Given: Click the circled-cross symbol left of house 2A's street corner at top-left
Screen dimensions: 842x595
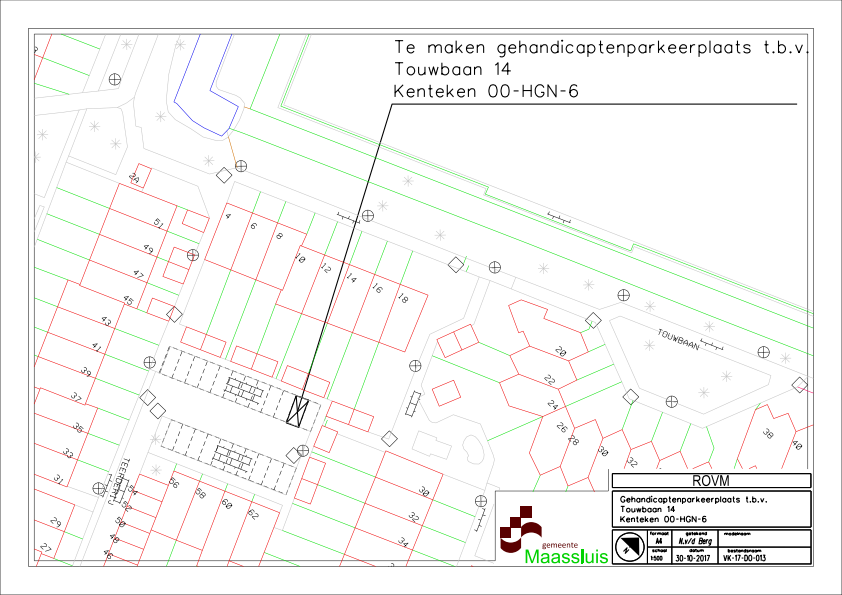Looking at the screenshot, I should [x=115, y=78].
